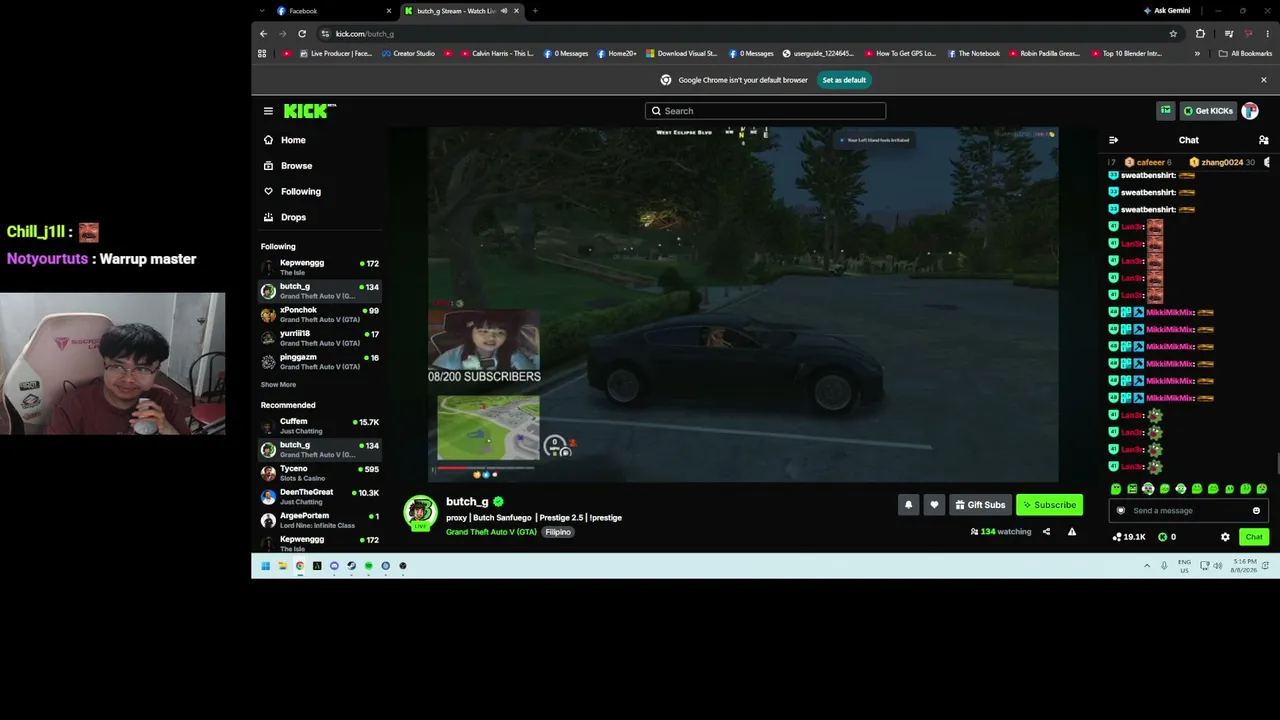
Task: Report the stream using warning icon
Action: coord(1072,532)
